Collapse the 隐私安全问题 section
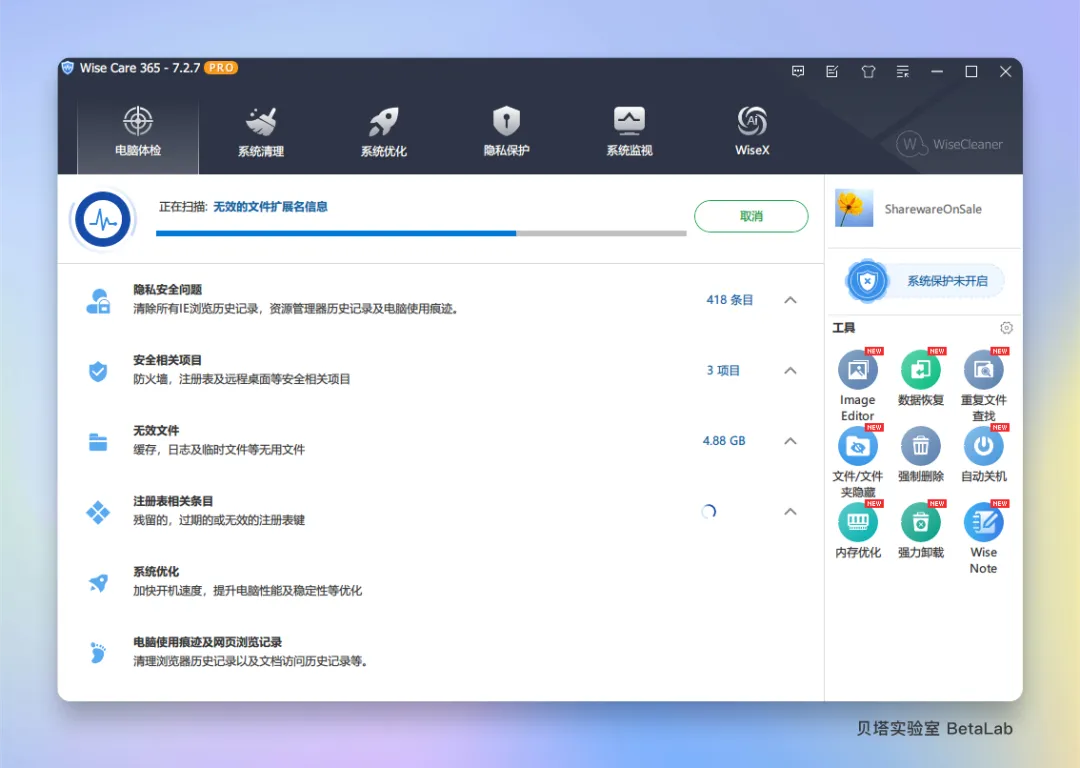 791,300
